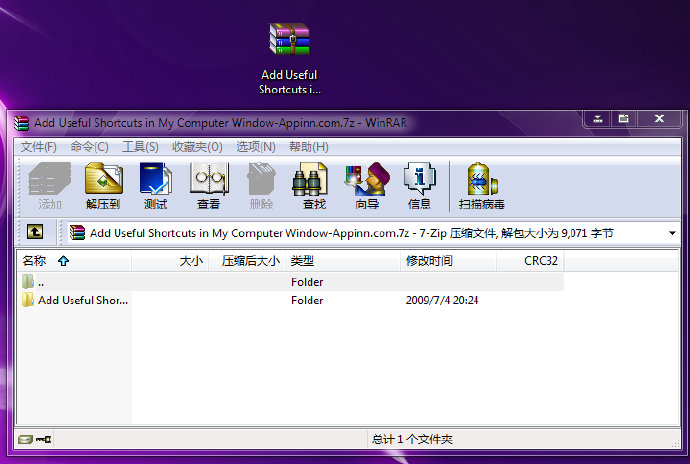Click the 2009/7/4 20:24 date cell
The width and height of the screenshot is (690, 464).
442,300
